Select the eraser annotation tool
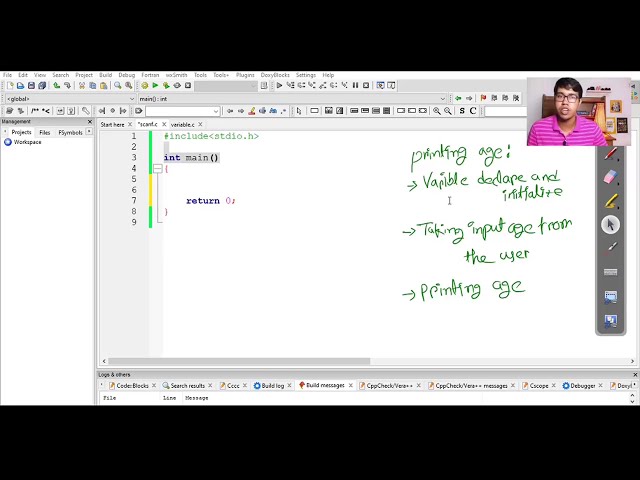 [611, 177]
